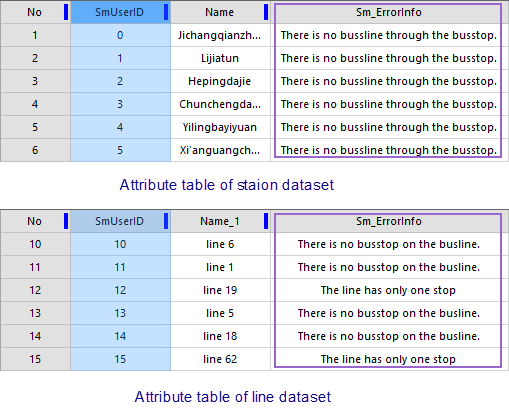
Task: Click blue divider handle beside the Name header
Action: (266, 12)
